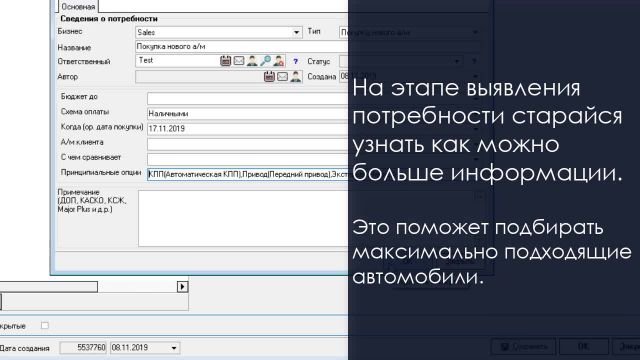Toggle the checkbox next to крытые
Image resolution: width=640 pixels, height=360 pixels.
[x=45, y=325]
